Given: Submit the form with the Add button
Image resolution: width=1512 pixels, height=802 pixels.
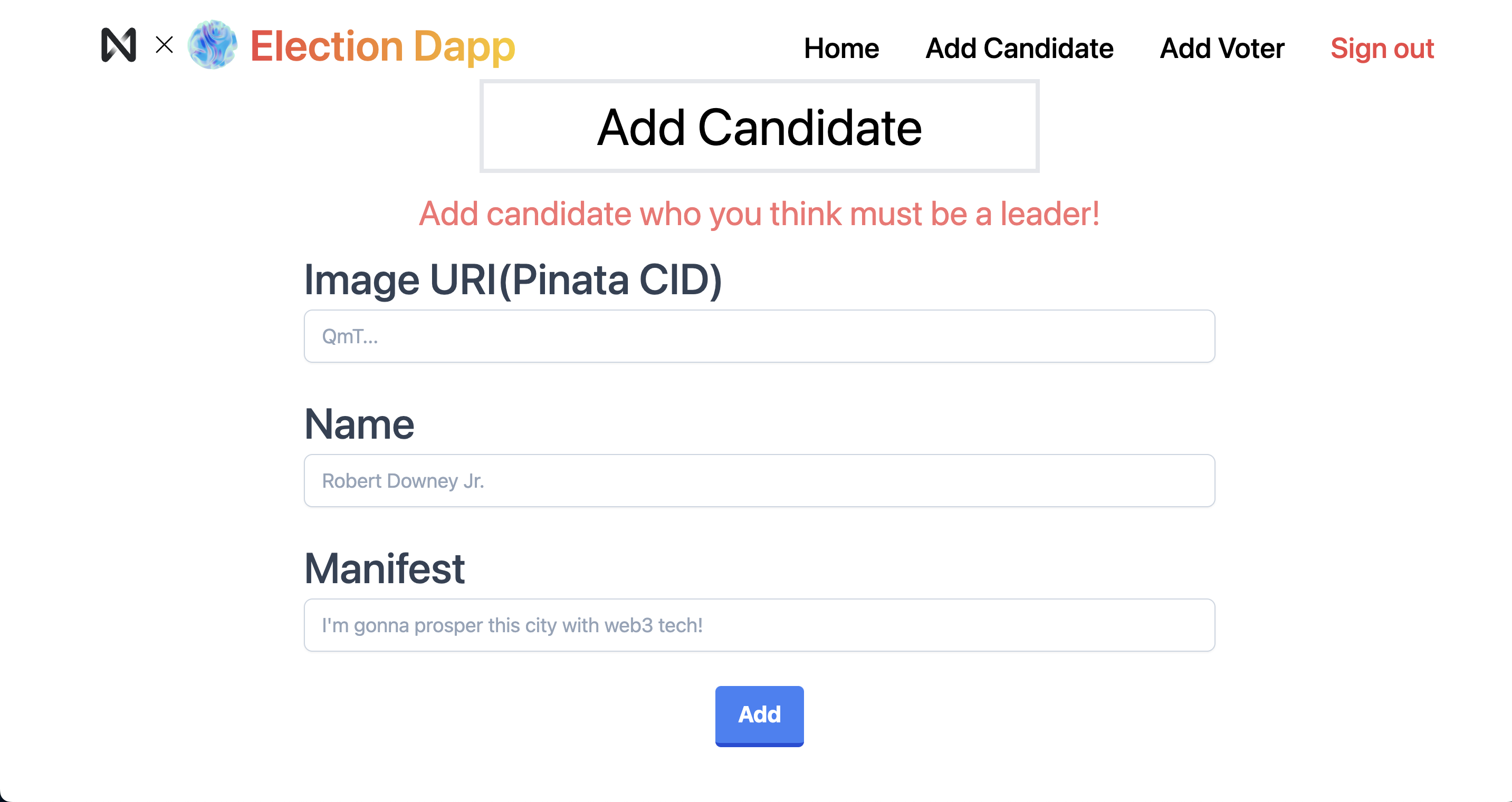Looking at the screenshot, I should coord(760,716).
